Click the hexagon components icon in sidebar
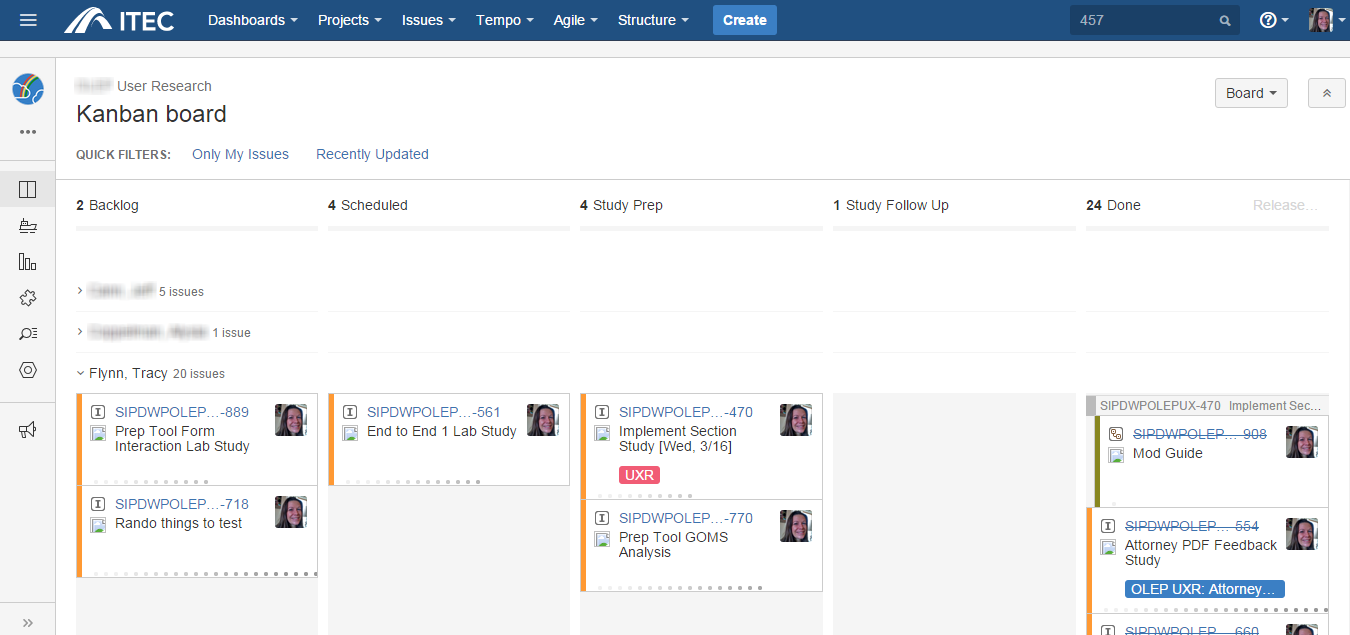 [28, 370]
